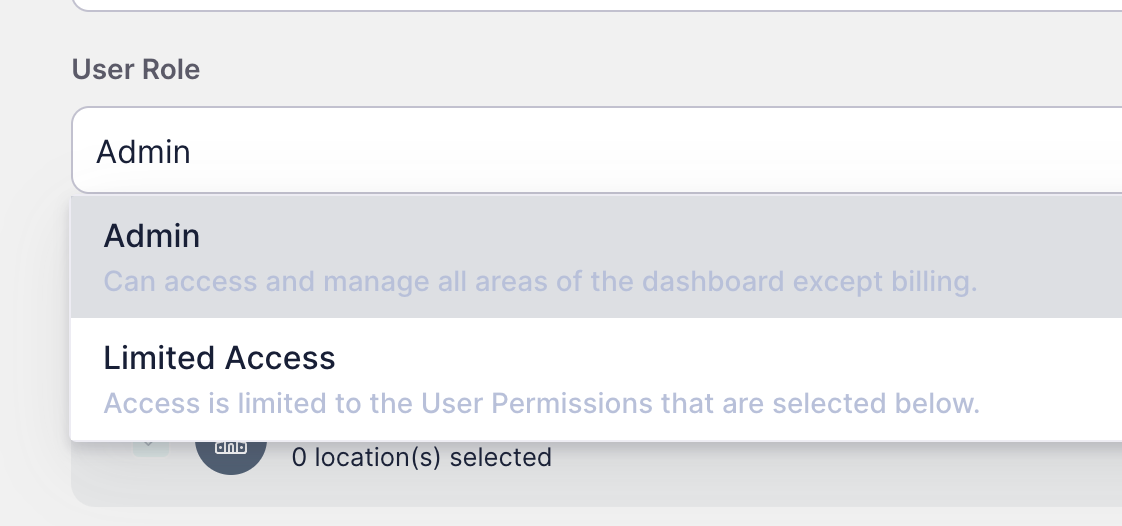This screenshot has width=1122, height=526.
Task: Click empty space in the highlighted Admin row
Action: tap(644, 236)
